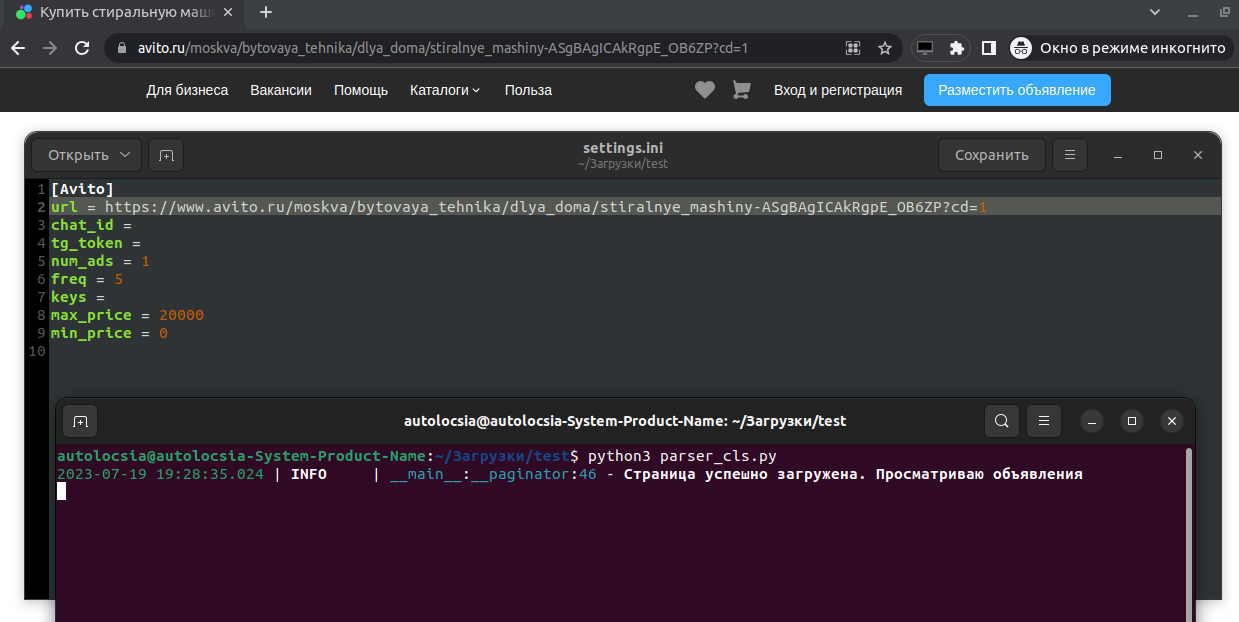Open the Помощь menu item
Image resolution: width=1239 pixels, height=622 pixels.
[360, 89]
